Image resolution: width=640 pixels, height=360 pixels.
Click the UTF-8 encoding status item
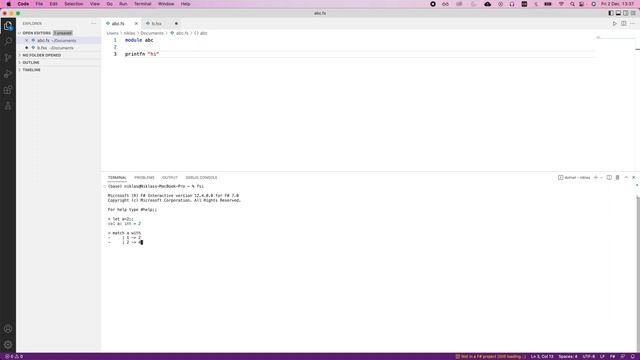pyautogui.click(x=589, y=356)
